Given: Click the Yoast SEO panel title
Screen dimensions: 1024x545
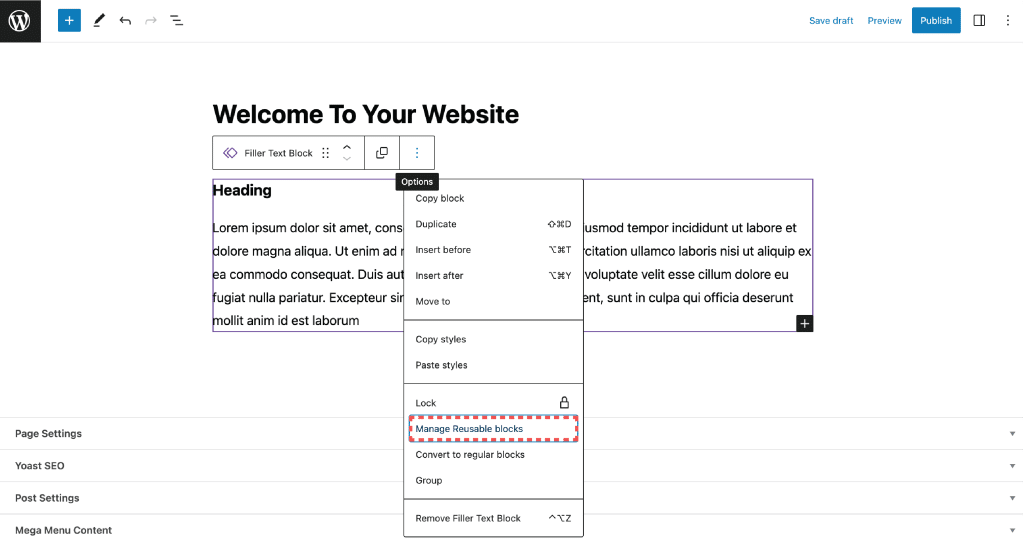Looking at the screenshot, I should coord(40,466).
